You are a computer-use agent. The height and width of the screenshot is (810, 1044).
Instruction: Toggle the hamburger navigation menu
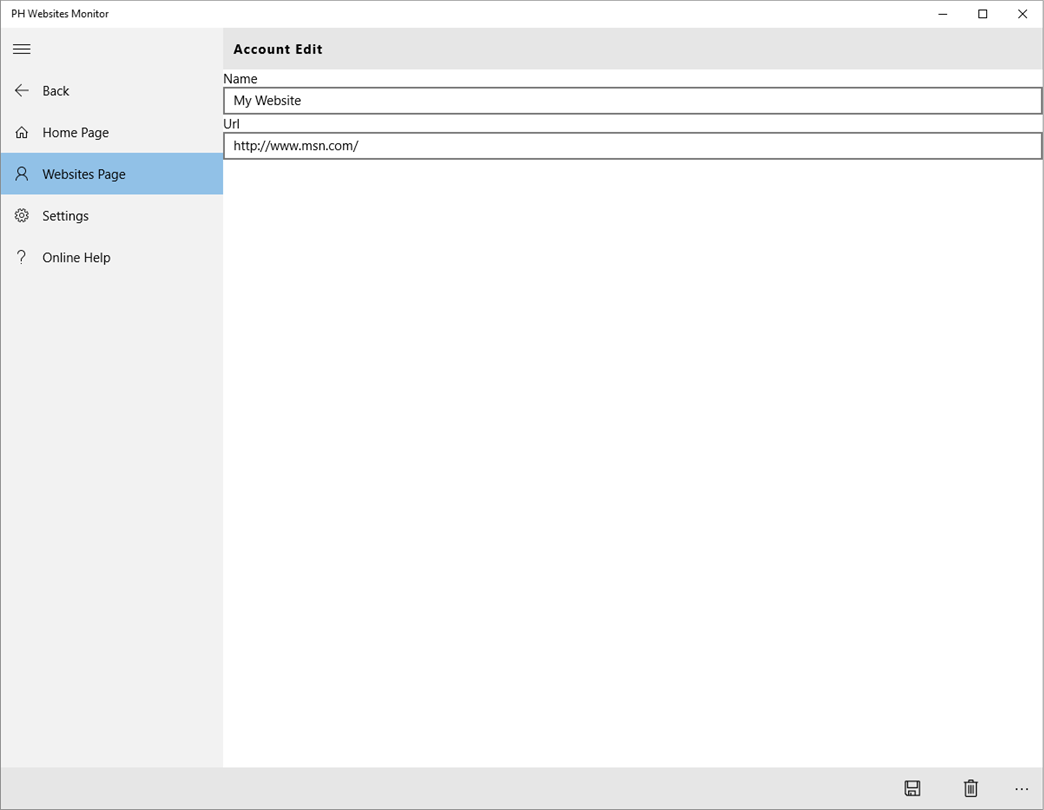pos(21,49)
